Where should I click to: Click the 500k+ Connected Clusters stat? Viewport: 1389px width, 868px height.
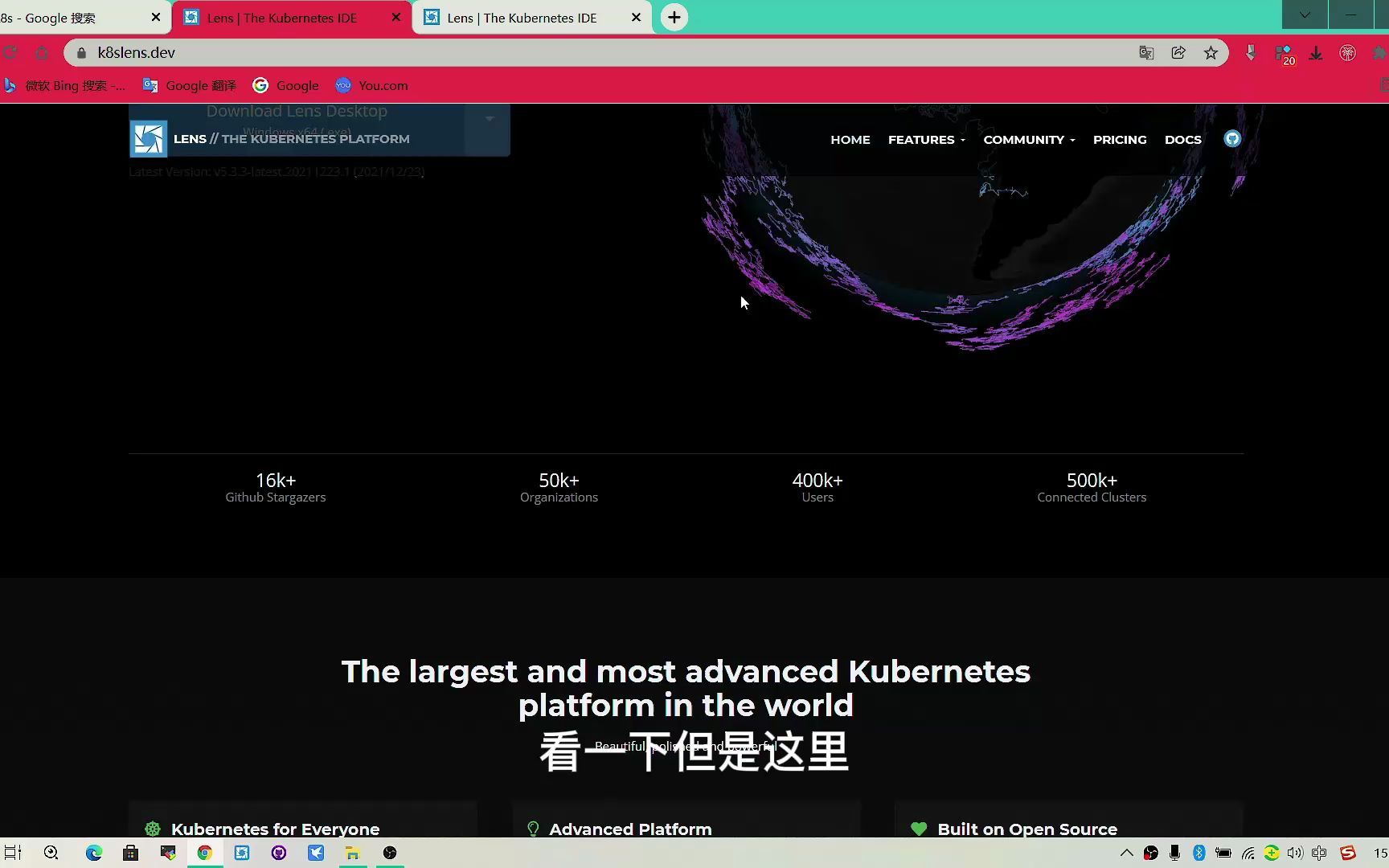(1092, 488)
